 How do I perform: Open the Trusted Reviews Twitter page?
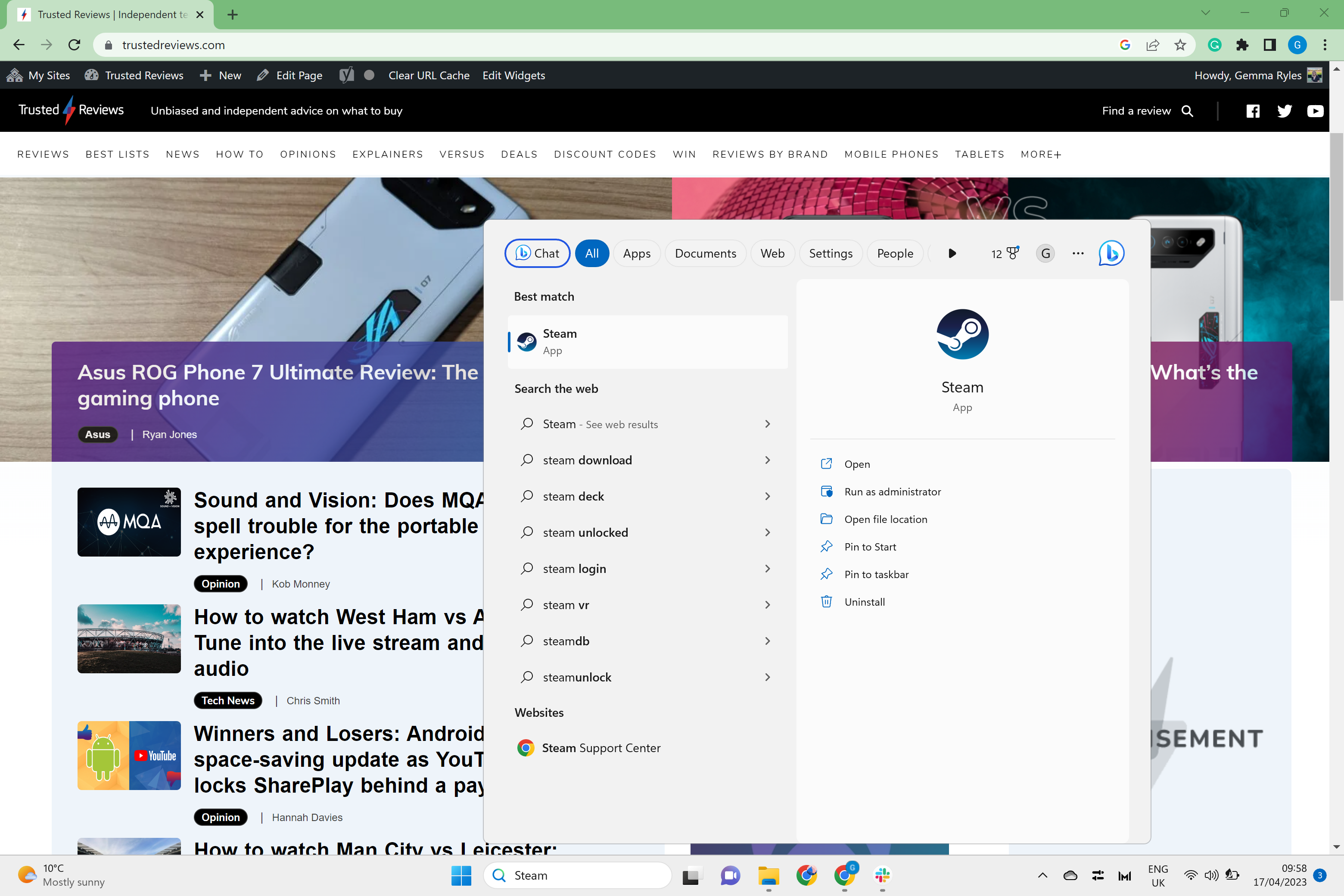pos(1284,111)
